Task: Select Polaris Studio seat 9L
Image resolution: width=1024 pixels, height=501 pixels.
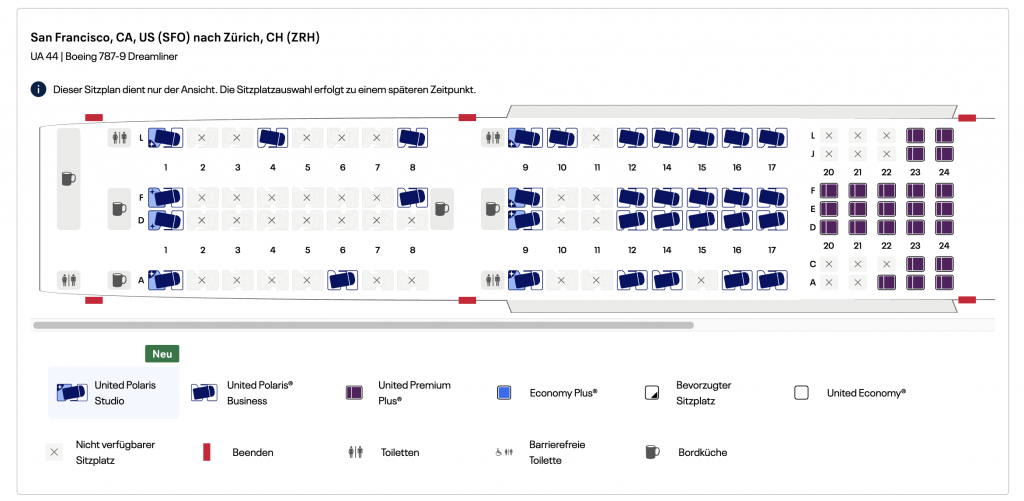Action: [x=526, y=138]
